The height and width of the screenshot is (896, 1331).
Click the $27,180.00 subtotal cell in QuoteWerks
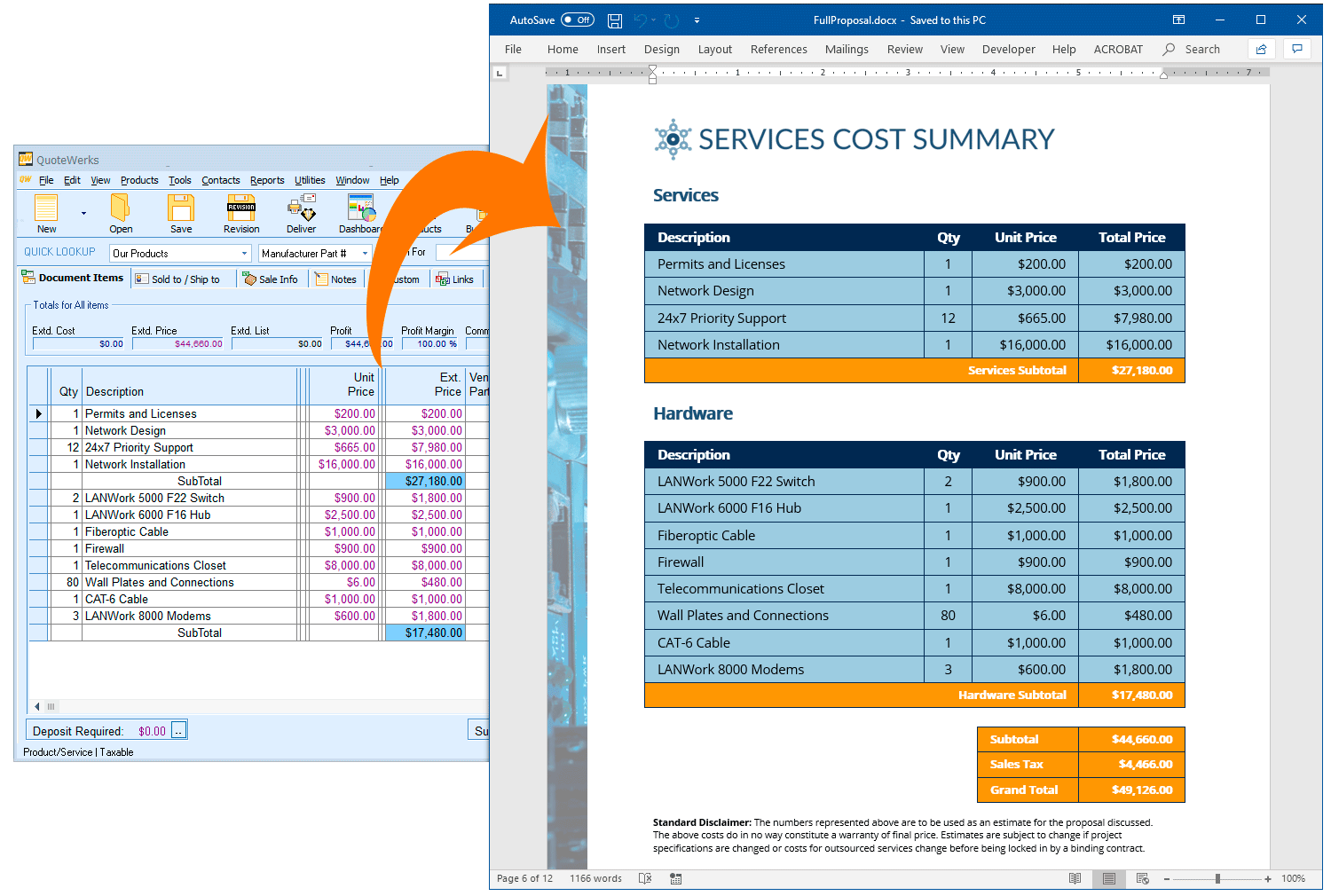[x=425, y=481]
